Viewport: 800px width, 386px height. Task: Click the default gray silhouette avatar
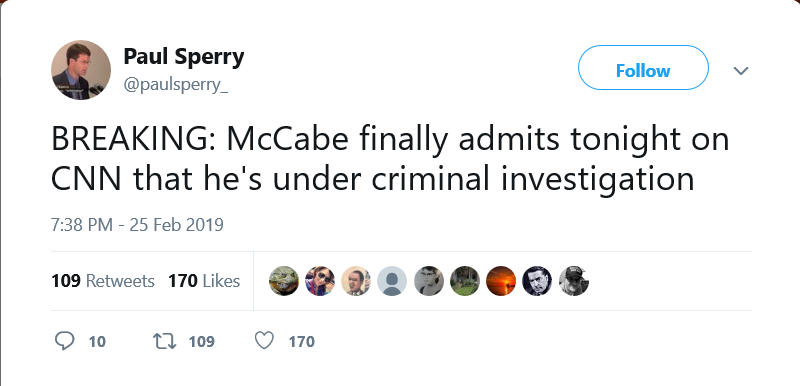coord(392,281)
